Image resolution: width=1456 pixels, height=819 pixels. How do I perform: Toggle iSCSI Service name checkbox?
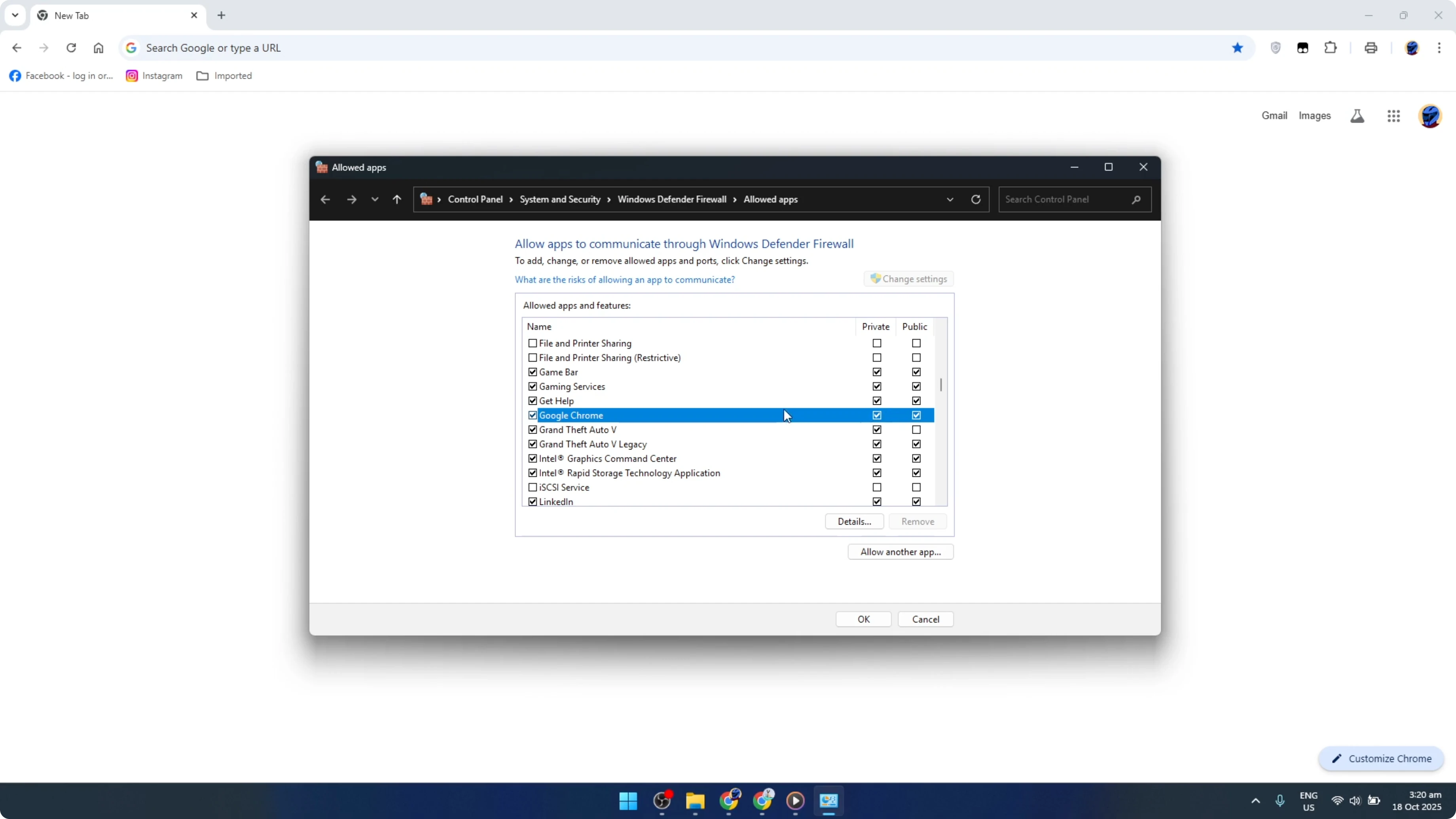pos(533,488)
